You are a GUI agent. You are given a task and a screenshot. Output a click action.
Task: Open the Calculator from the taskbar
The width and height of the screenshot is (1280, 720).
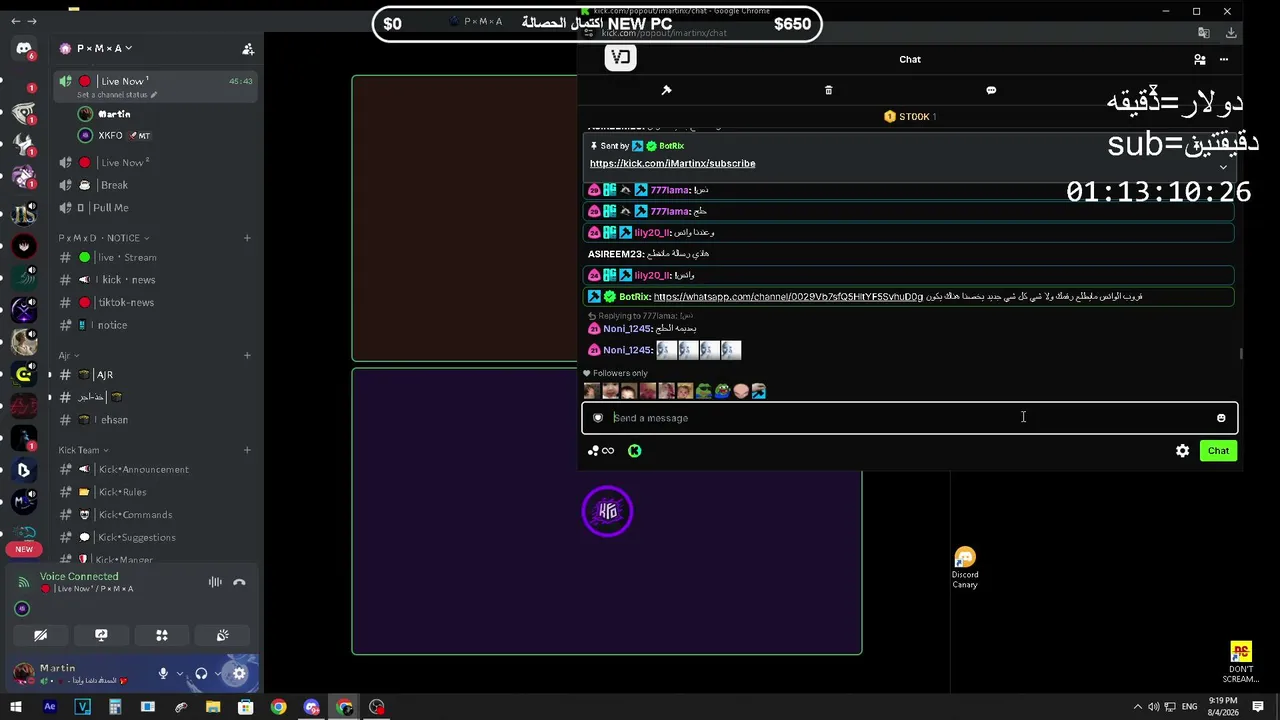[115, 707]
